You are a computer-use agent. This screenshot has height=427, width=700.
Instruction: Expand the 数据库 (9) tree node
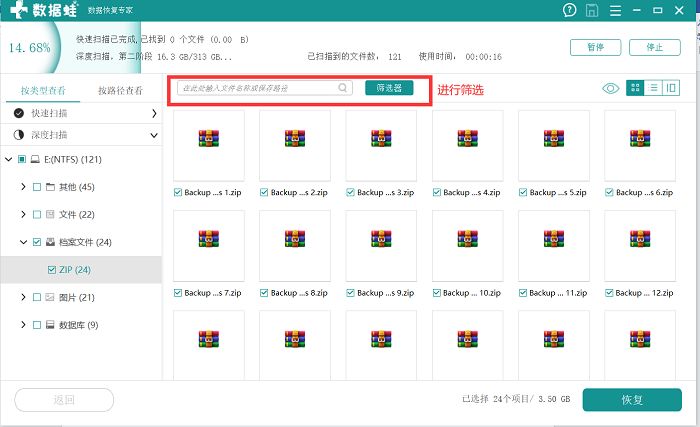click(x=23, y=325)
